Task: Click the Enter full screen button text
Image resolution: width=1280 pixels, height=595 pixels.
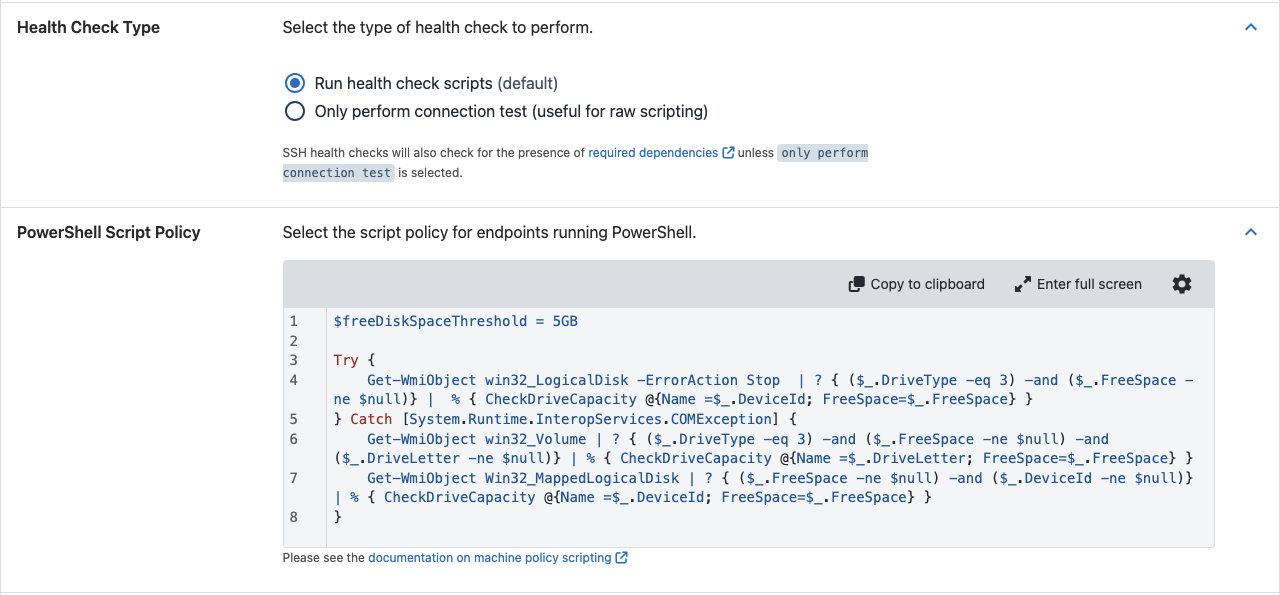Action: coord(1089,284)
